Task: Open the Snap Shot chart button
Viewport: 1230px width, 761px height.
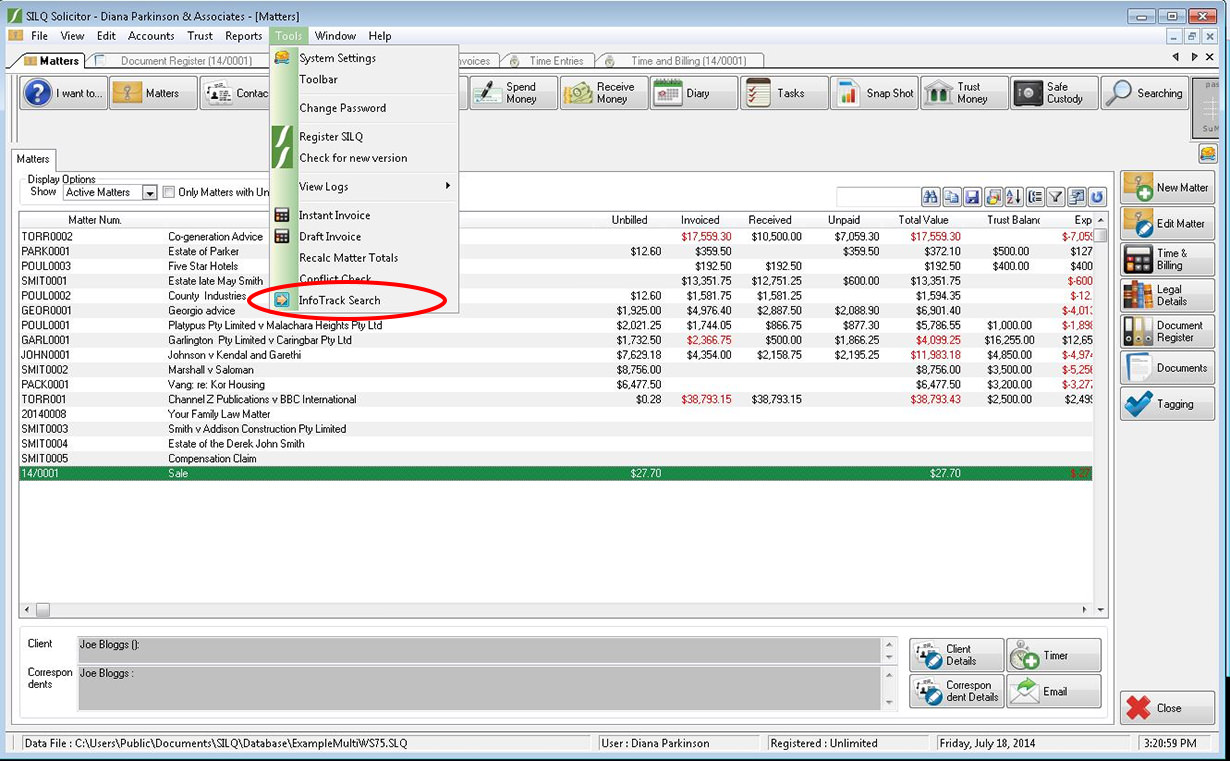Action: click(x=874, y=93)
